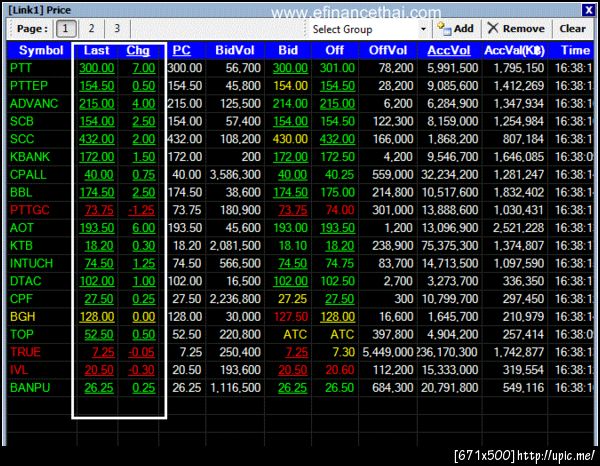Select the KBANK symbol
Viewport: 600px width, 466px height.
[x=29, y=157]
